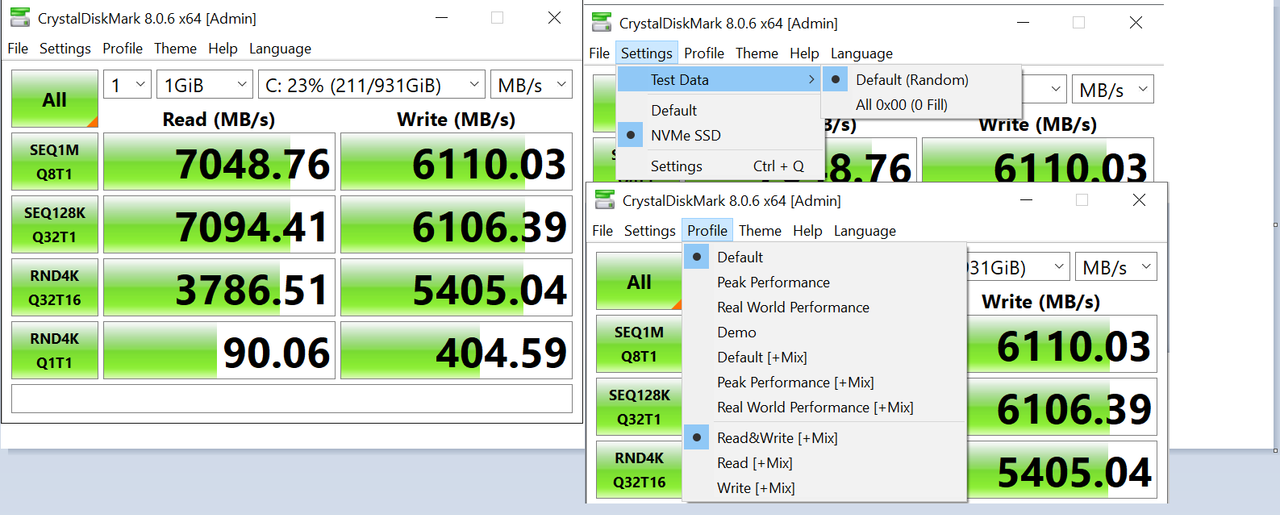Click Write (MB/s) header in left window
Viewport: 1280px width, 515px height.
click(x=456, y=119)
